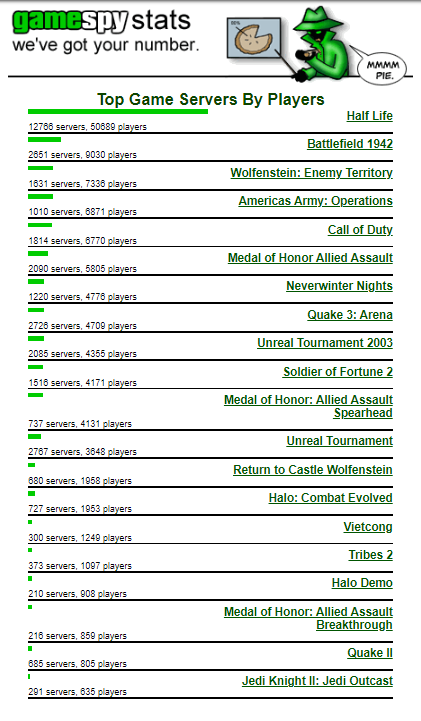Open Return to Castle Wolfenstein link
The width and height of the screenshot is (421, 721).
(313, 470)
